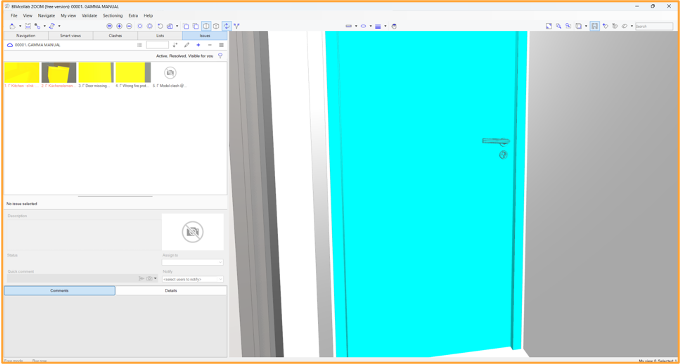This screenshot has width=680, height=364.
Task: Open the Assign to dropdown
Action: pos(193,262)
